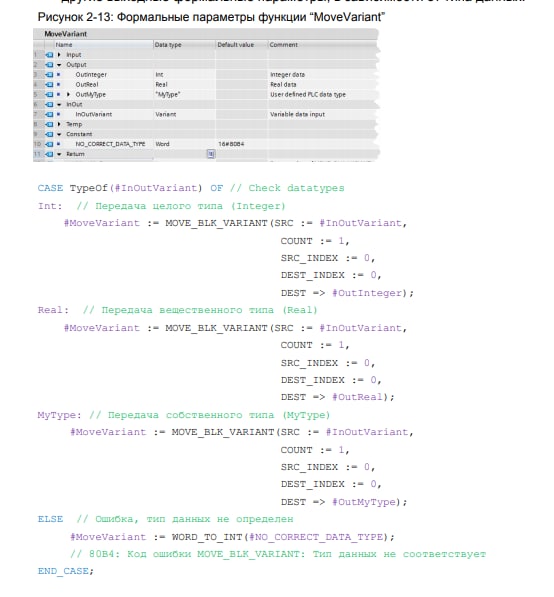Click the comment 'Variable data input'
The width and height of the screenshot is (554, 597).
297,114
